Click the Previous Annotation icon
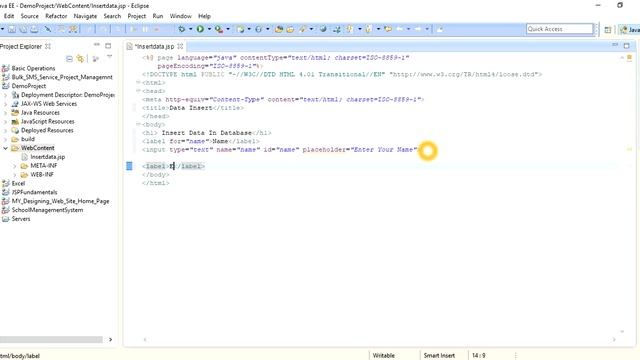Screen dimensions: 640x360 pyautogui.click(x=368, y=29)
